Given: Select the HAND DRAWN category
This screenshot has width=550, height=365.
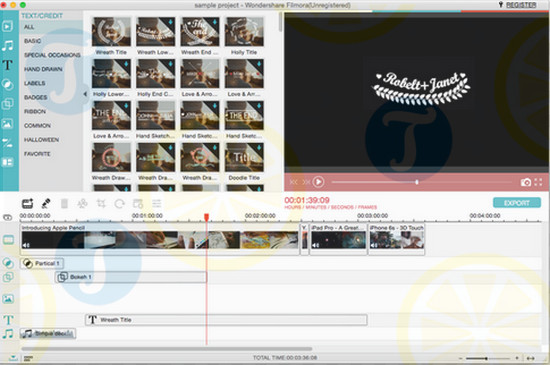Looking at the screenshot, I should pyautogui.click(x=43, y=69).
